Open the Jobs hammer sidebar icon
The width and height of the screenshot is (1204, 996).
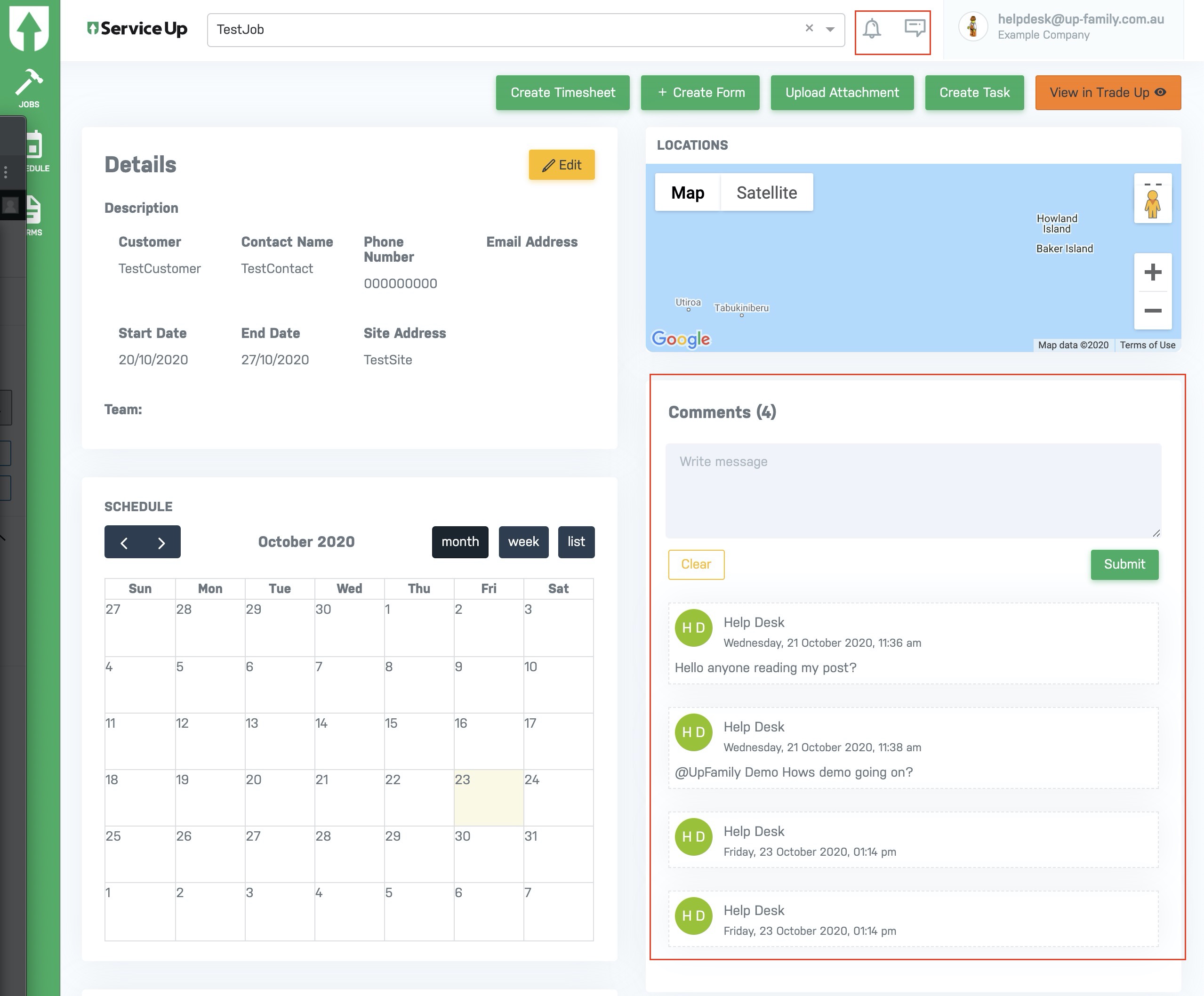[29, 88]
